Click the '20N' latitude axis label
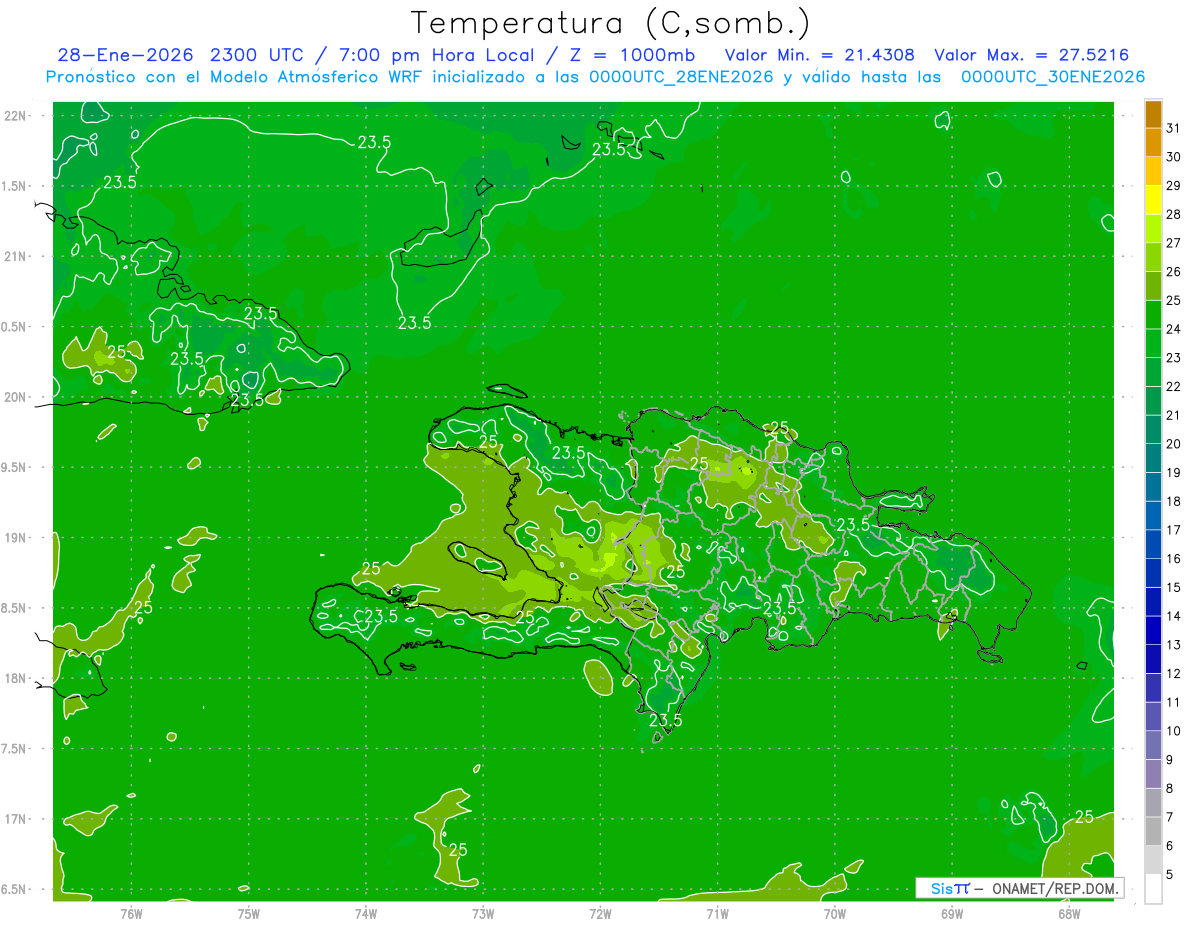 pos(16,397)
